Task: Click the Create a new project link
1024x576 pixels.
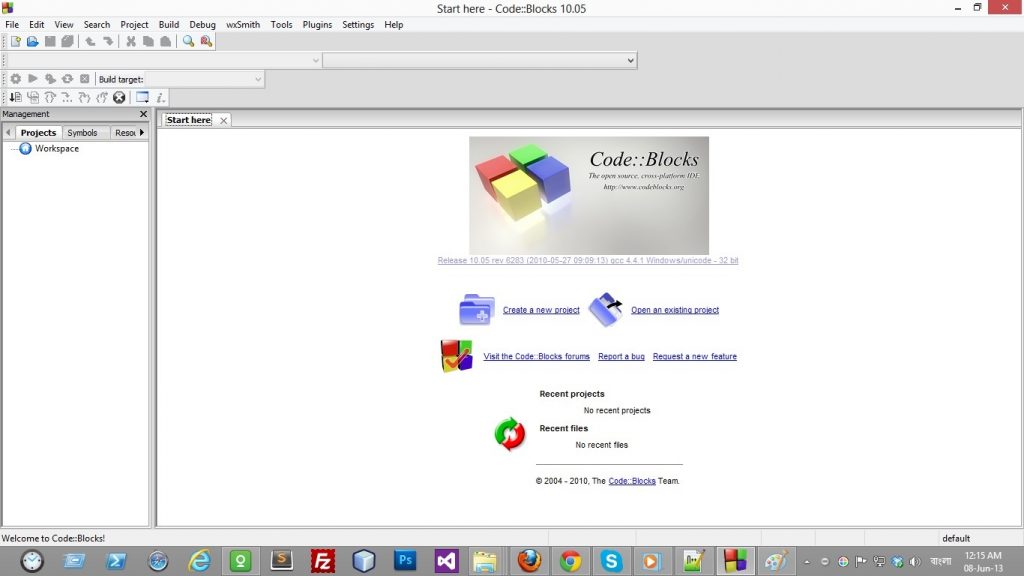Action: pyautogui.click(x=541, y=310)
